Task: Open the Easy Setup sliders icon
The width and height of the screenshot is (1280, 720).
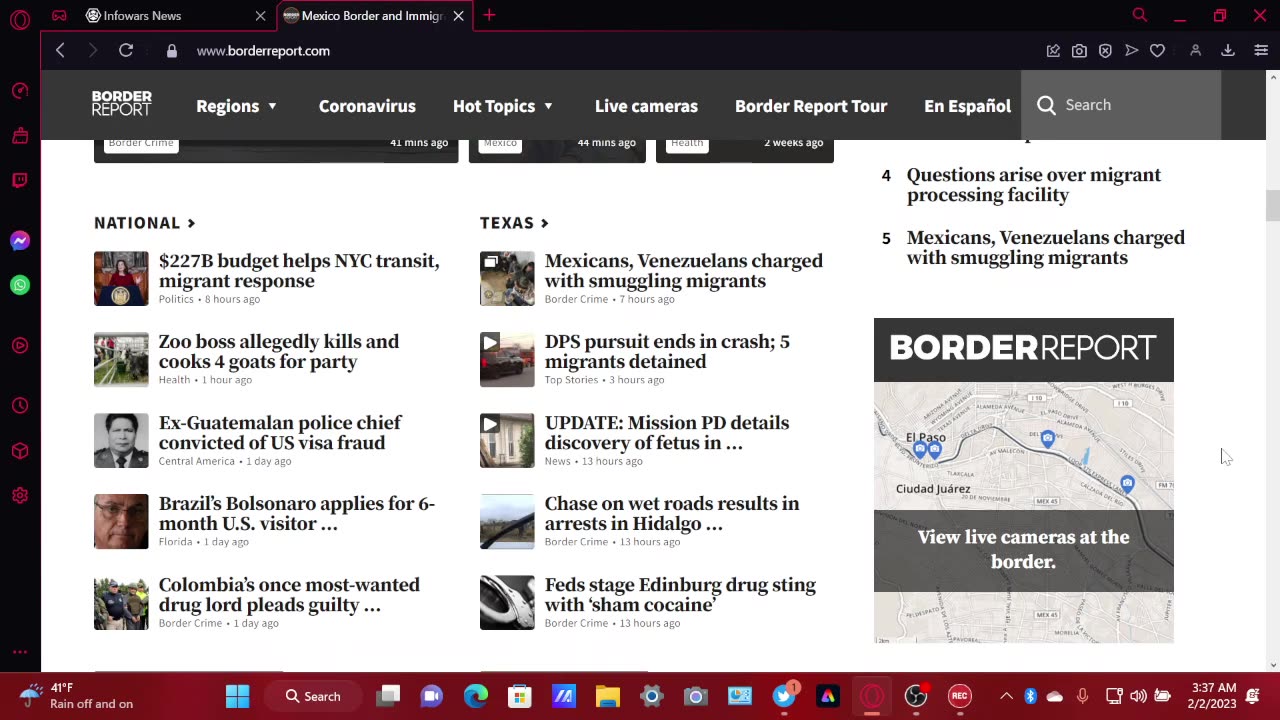Action: click(x=1261, y=50)
